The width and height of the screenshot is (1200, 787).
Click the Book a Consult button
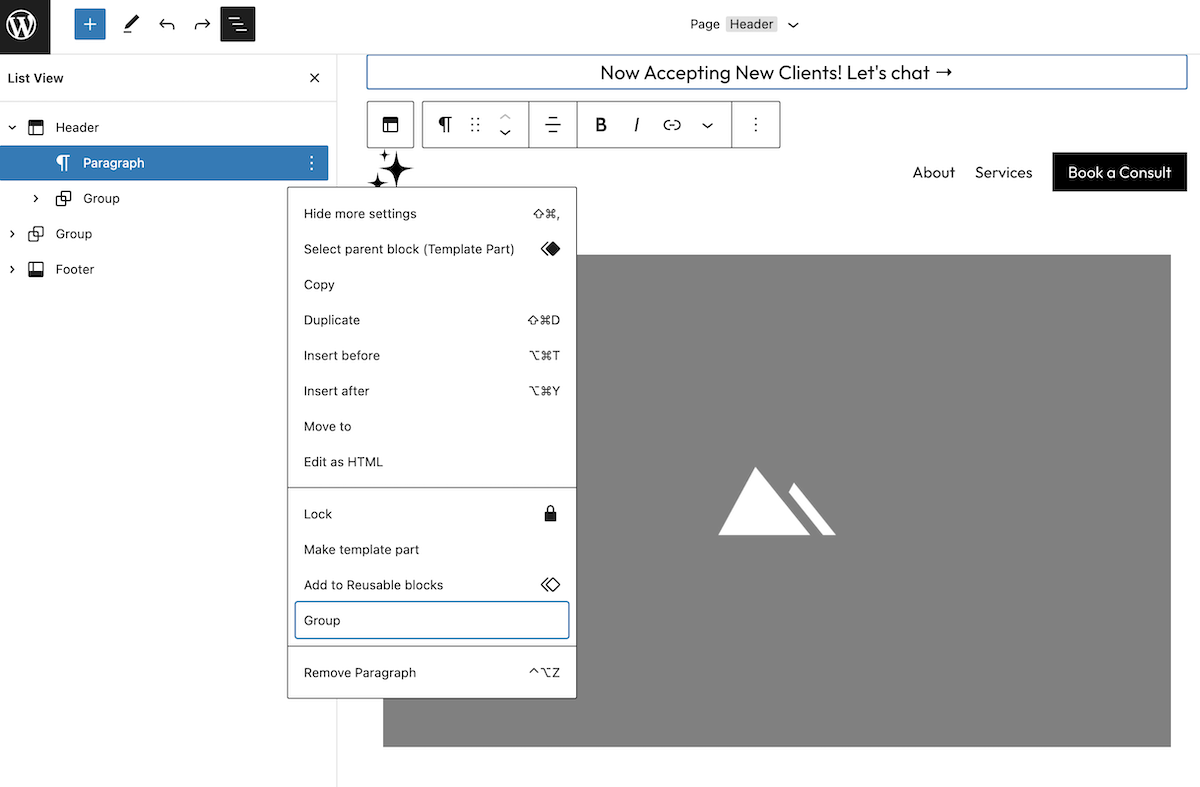1119,172
